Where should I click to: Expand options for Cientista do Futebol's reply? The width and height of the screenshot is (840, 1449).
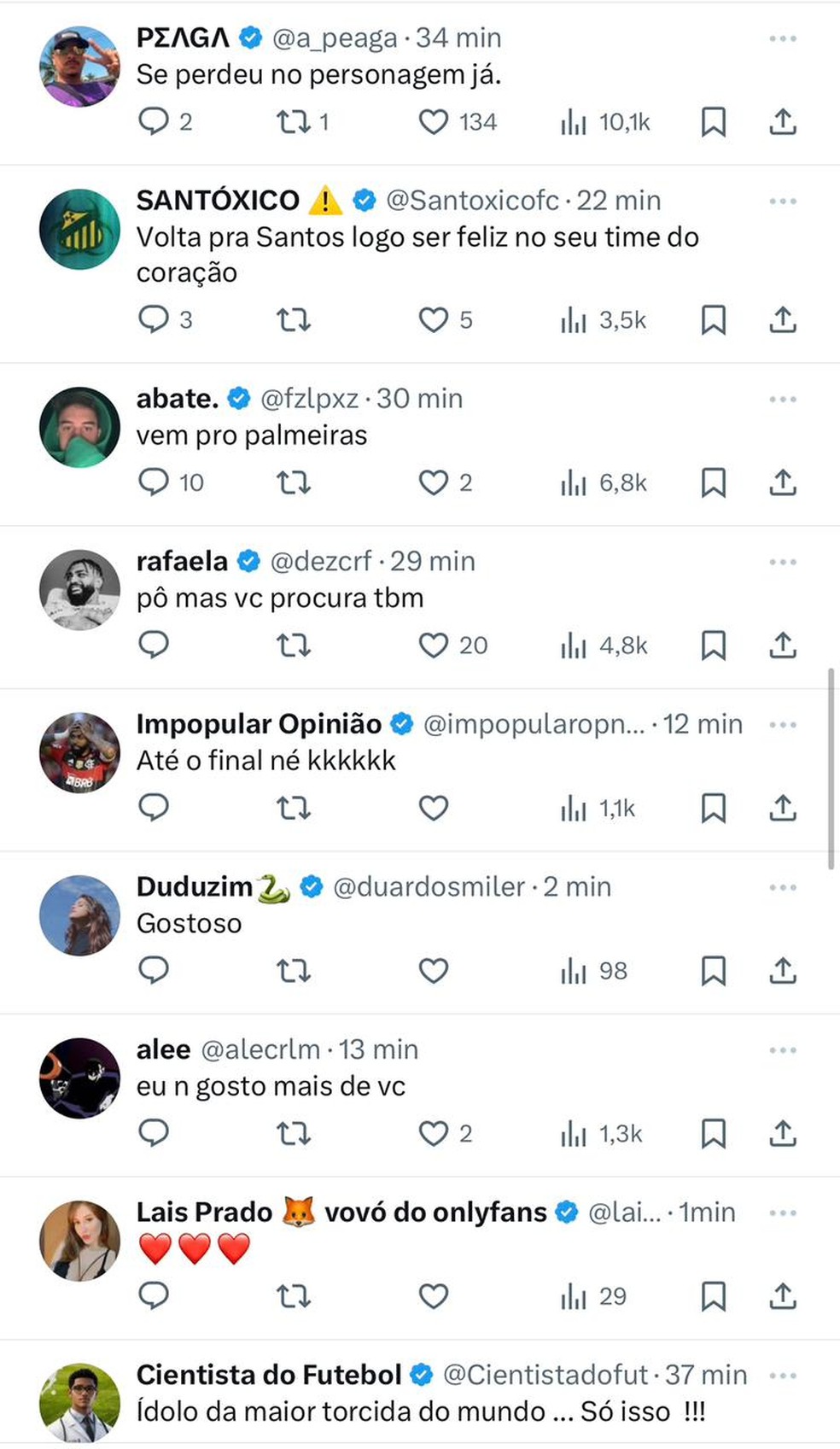[x=782, y=1375]
